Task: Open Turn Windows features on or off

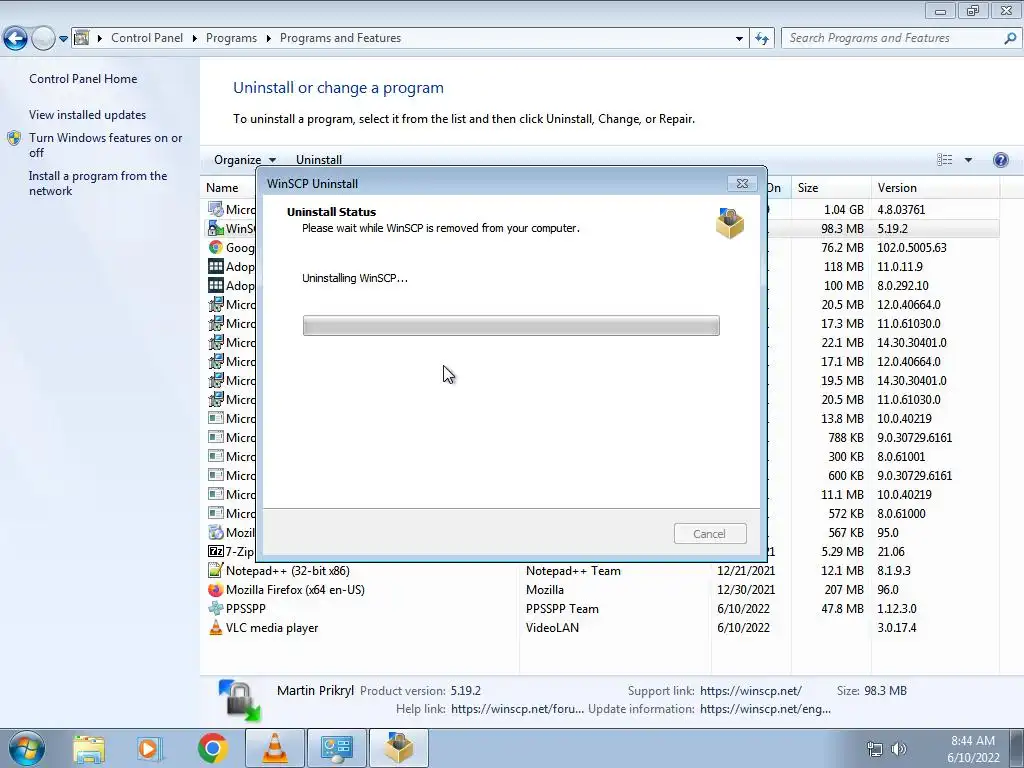Action: [x=105, y=145]
